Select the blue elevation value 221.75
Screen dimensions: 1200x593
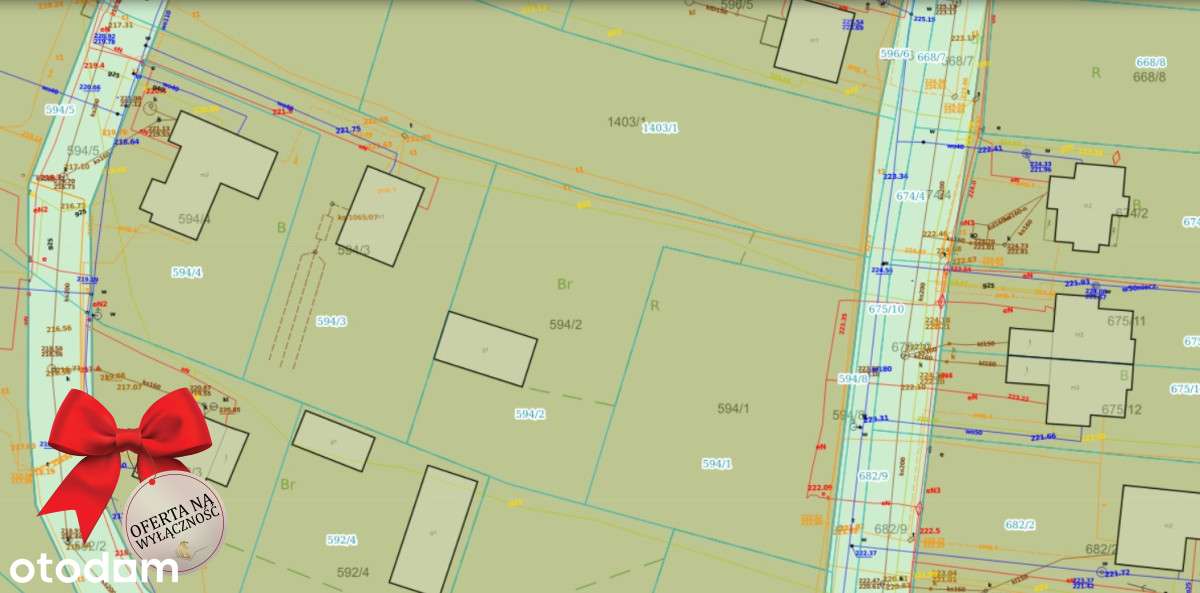click(x=348, y=130)
